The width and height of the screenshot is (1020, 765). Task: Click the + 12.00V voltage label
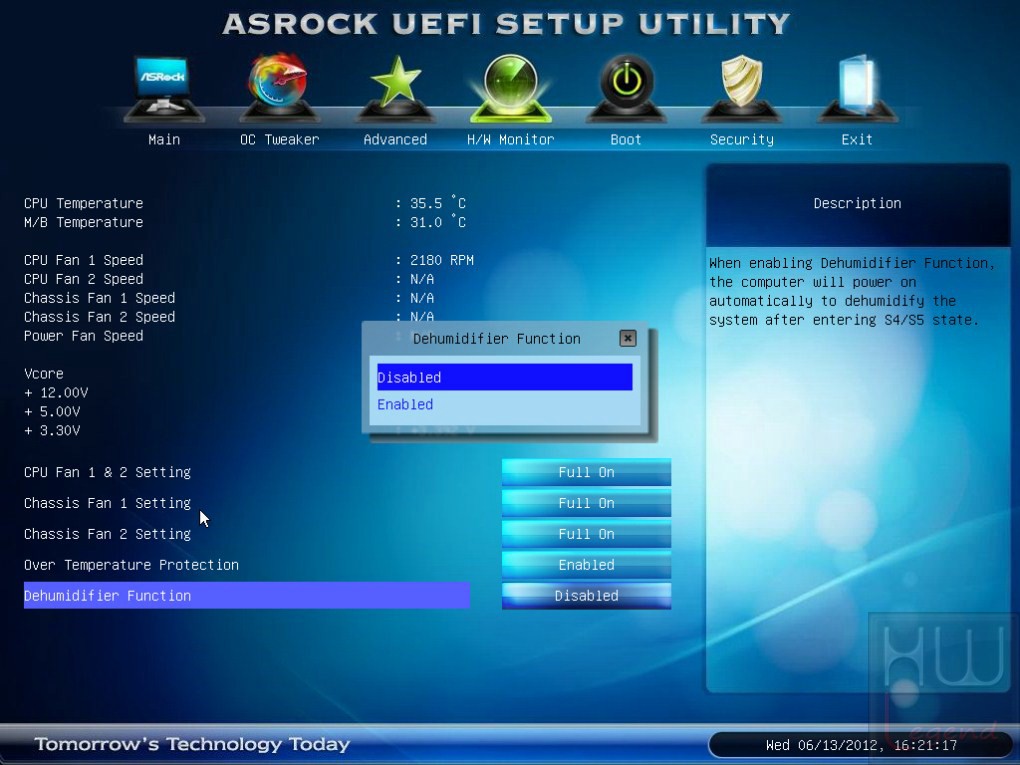pyautogui.click(x=56, y=392)
